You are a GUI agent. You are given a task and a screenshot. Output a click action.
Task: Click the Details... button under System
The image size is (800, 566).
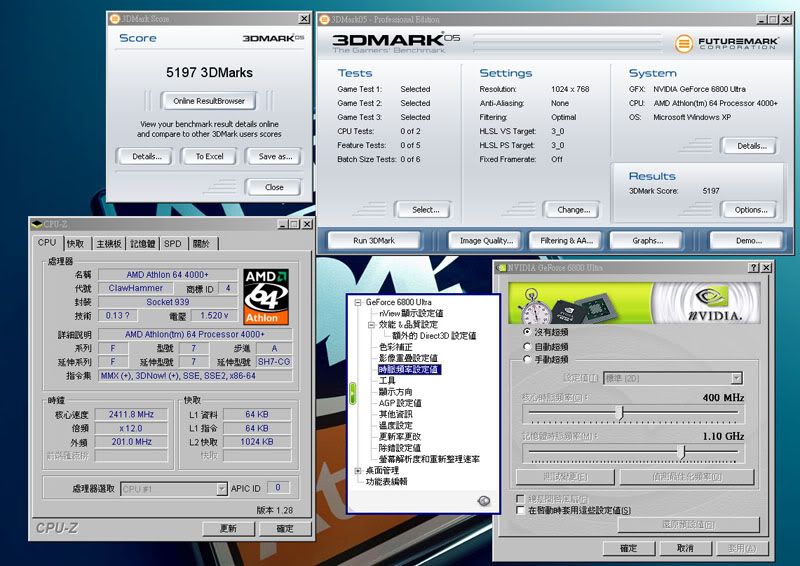click(x=752, y=146)
